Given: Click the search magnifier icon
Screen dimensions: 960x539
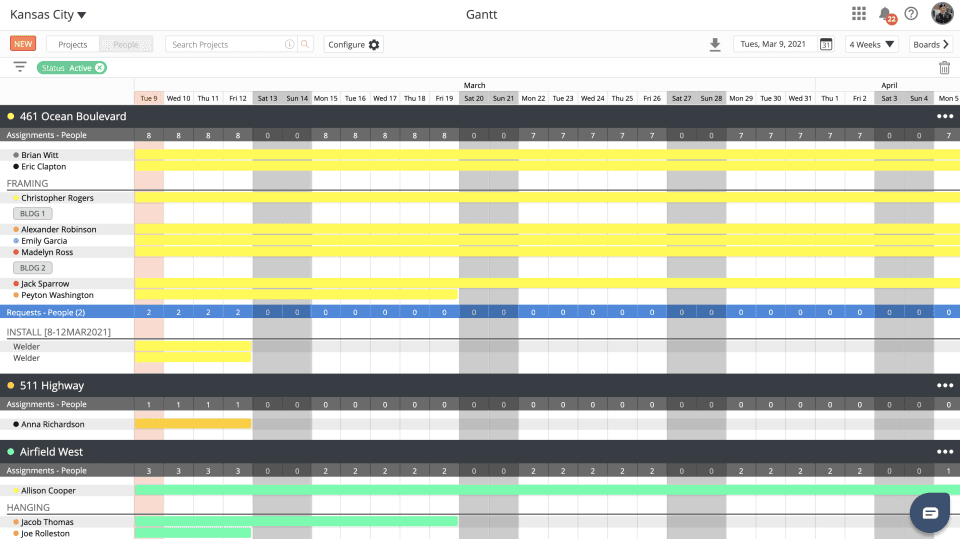Looking at the screenshot, I should point(305,45).
